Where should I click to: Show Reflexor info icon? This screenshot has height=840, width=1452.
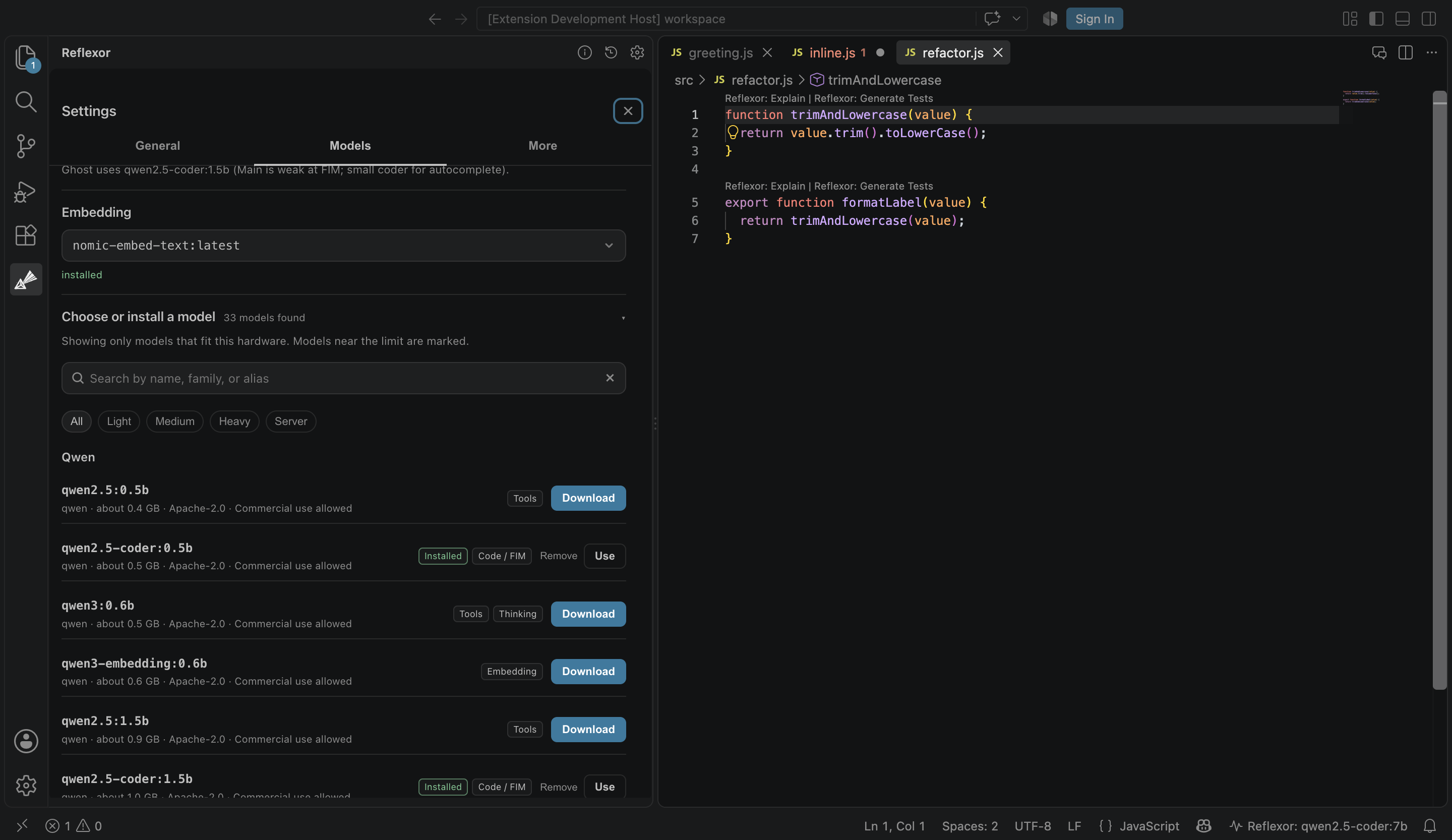(584, 52)
